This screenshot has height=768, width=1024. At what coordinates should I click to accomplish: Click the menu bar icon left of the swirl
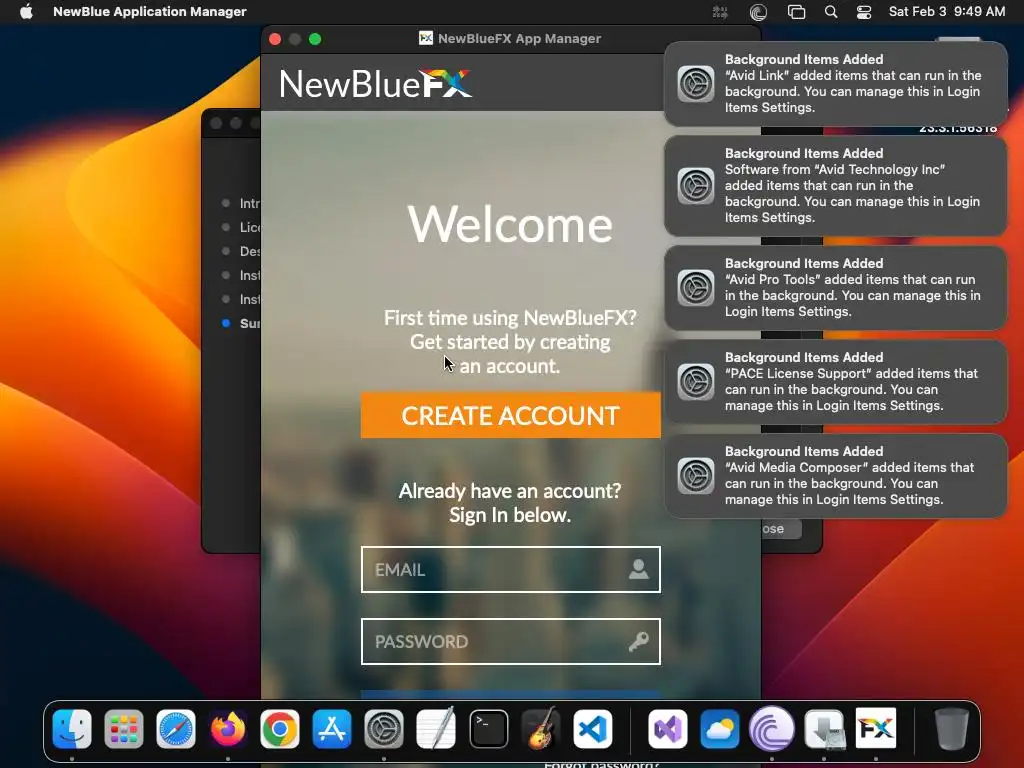pos(720,12)
